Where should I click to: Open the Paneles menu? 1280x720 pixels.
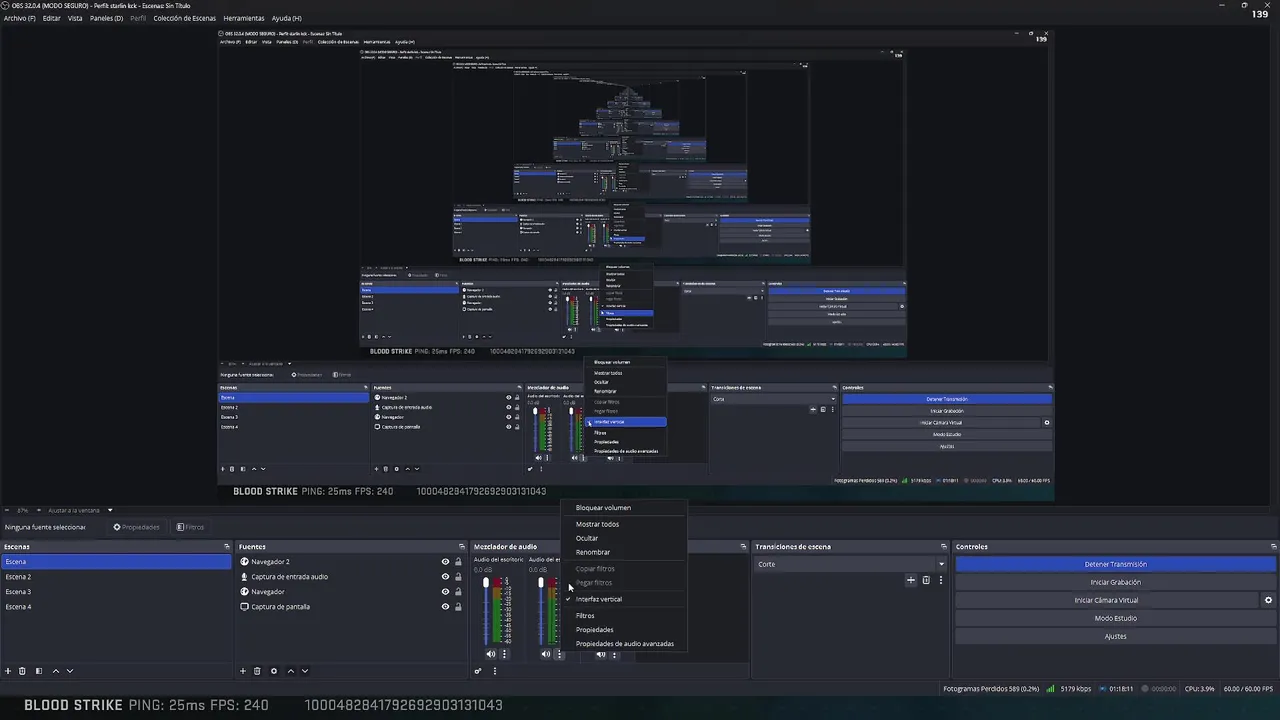point(106,18)
